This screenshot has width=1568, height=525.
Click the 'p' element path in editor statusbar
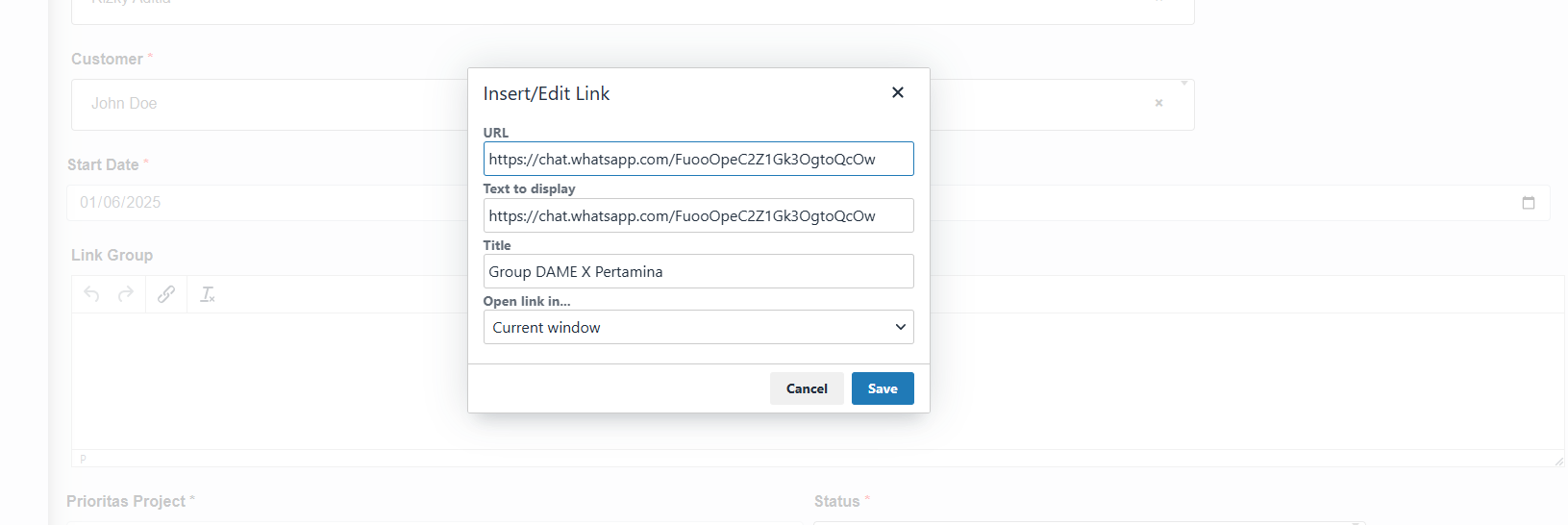pyautogui.click(x=83, y=459)
